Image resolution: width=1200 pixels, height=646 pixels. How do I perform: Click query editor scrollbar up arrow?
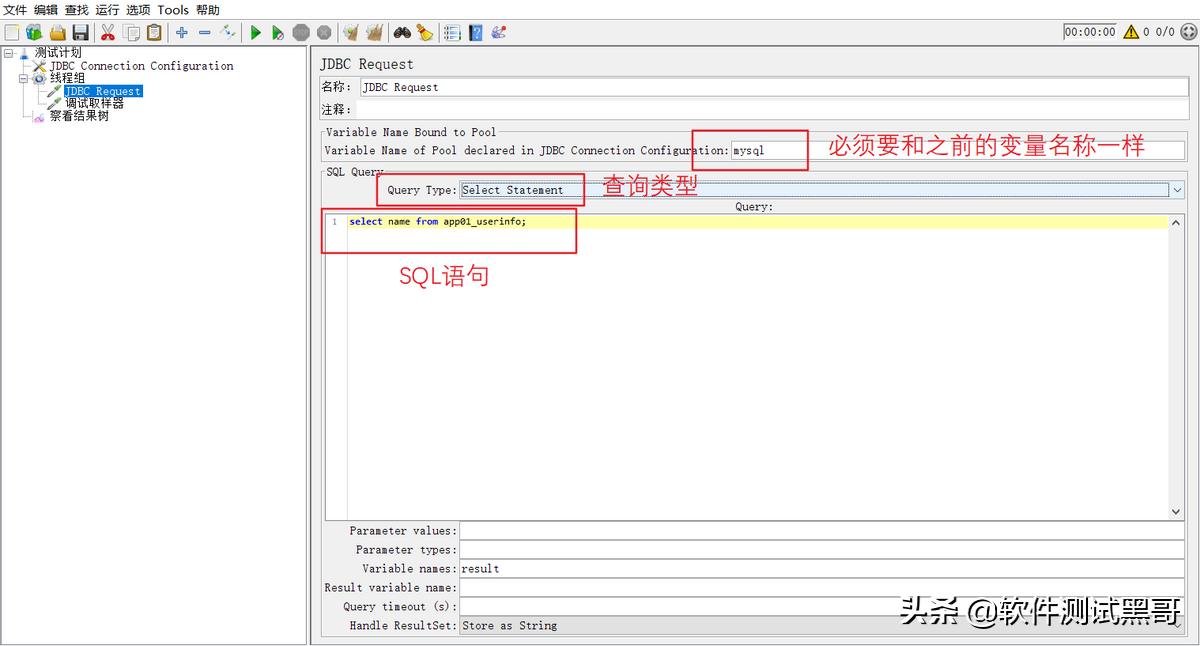[x=1176, y=222]
